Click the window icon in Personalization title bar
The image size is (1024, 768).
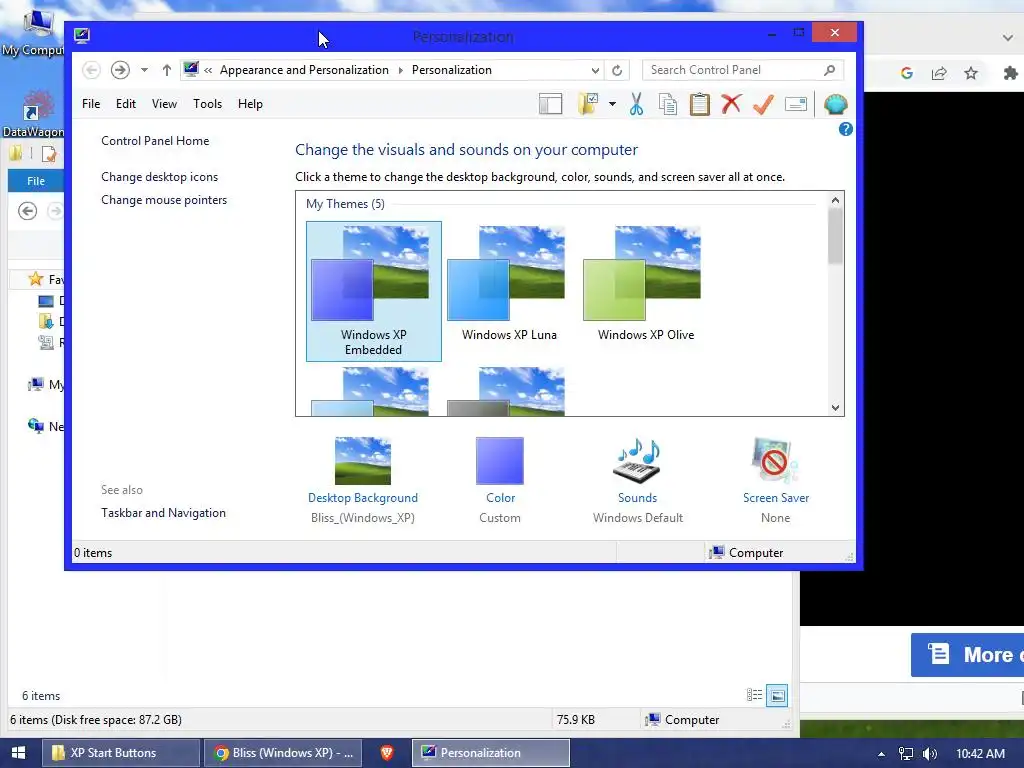pyautogui.click(x=82, y=35)
